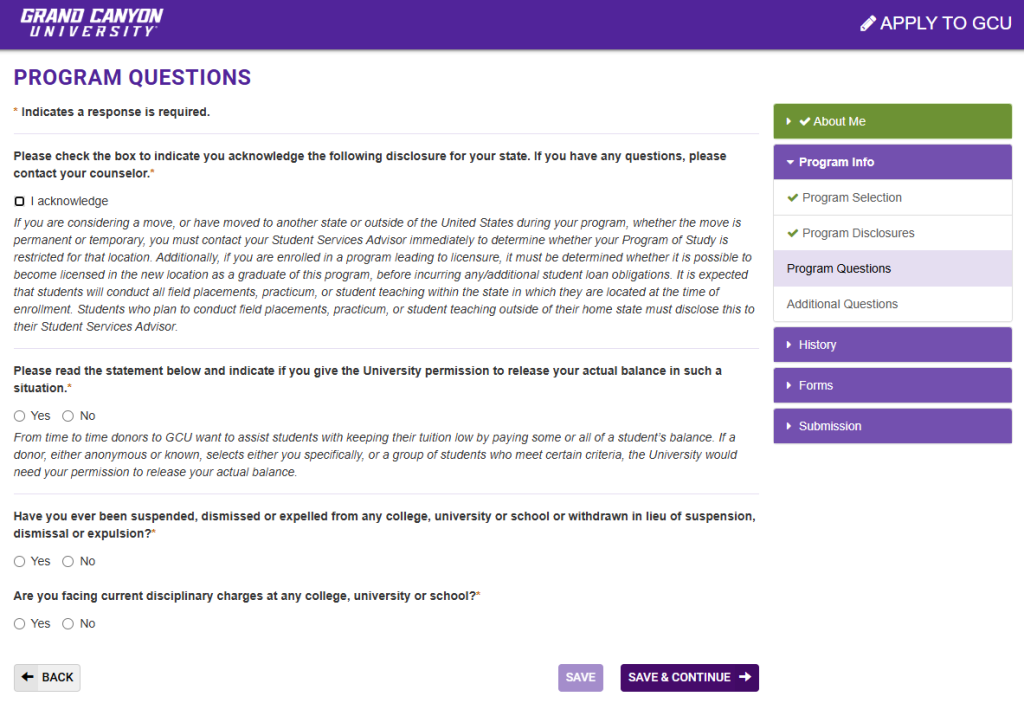Go to Program Questions sidebar item
The image size is (1024, 703).
click(x=838, y=269)
